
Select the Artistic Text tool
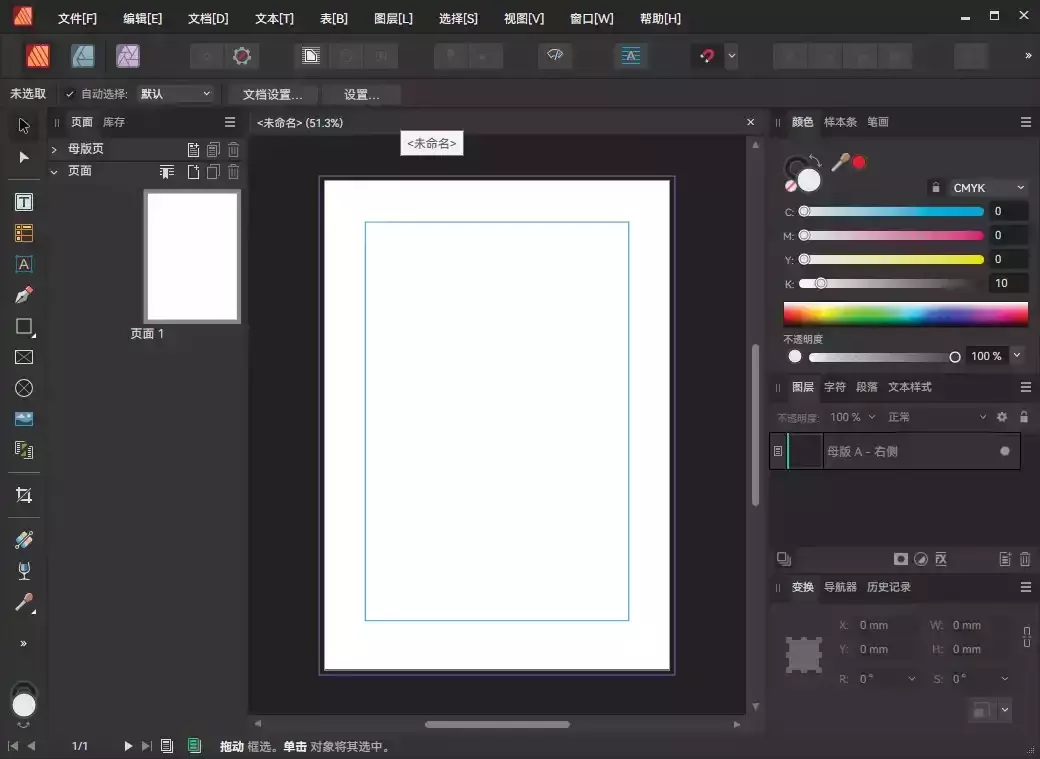[x=24, y=264]
